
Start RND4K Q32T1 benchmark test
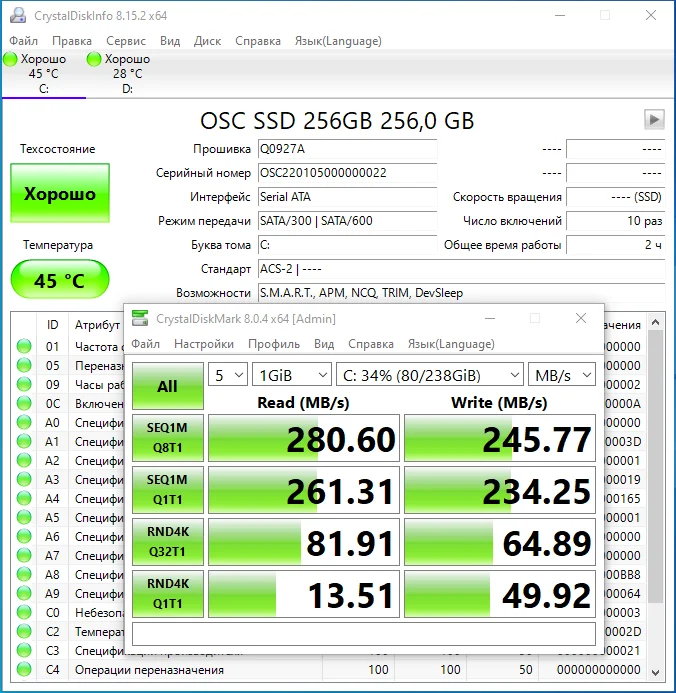[168, 542]
